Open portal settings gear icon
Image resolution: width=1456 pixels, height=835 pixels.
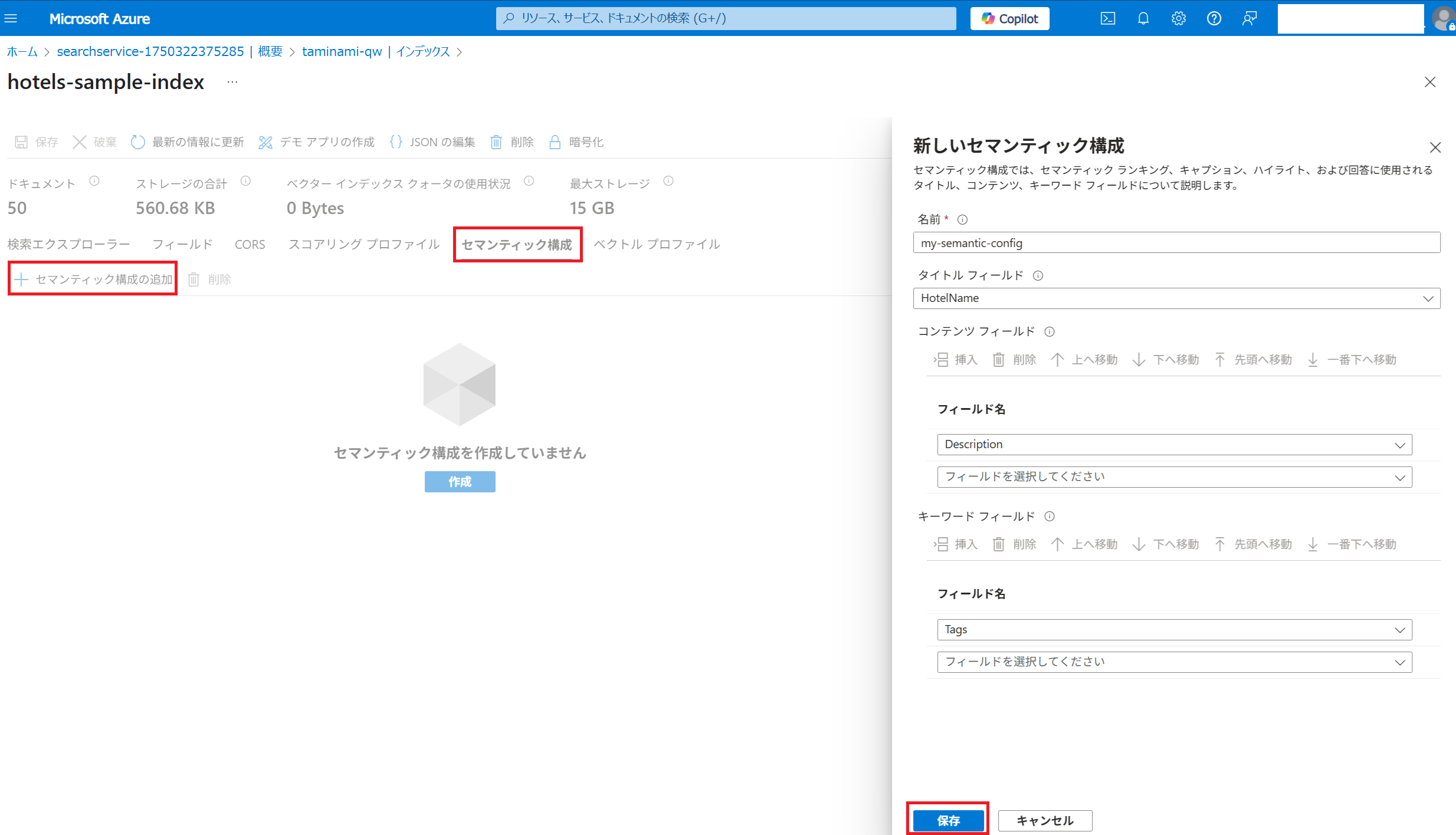click(1178, 18)
